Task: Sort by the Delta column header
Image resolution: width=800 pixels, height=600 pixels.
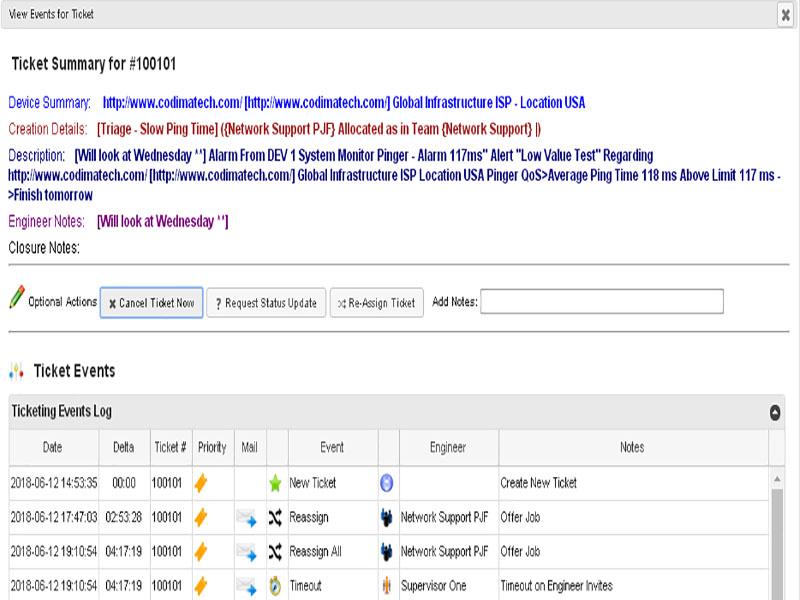Action: (x=124, y=447)
